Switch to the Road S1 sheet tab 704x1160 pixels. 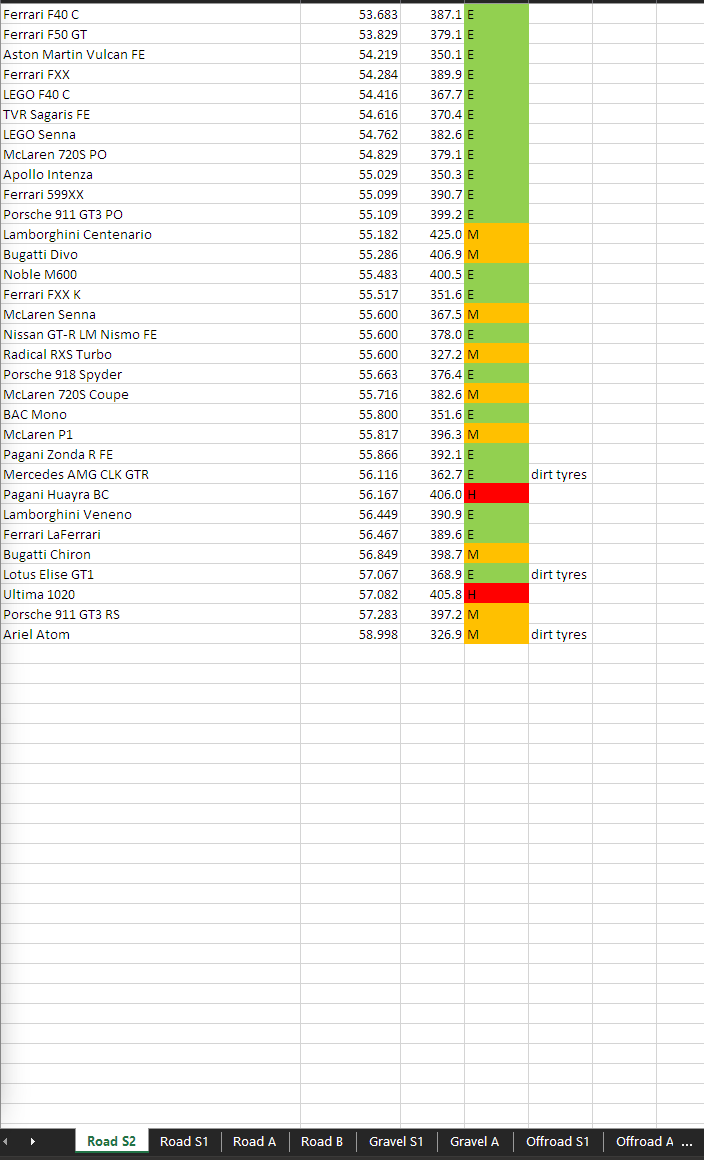click(x=184, y=1141)
